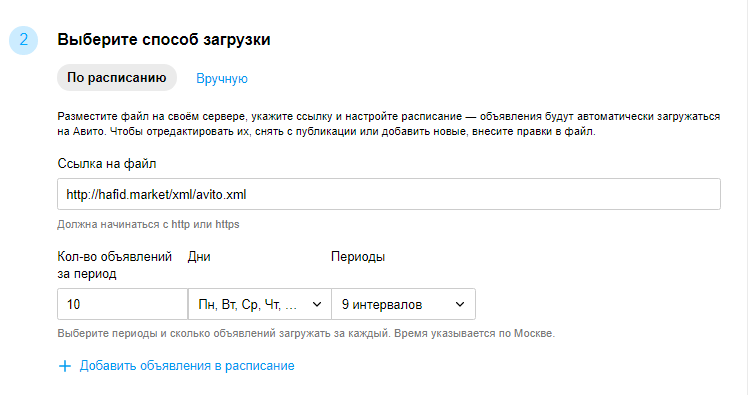Switch to the 'Вручную' upload tab
The width and height of the screenshot is (750, 395).
pyautogui.click(x=222, y=78)
